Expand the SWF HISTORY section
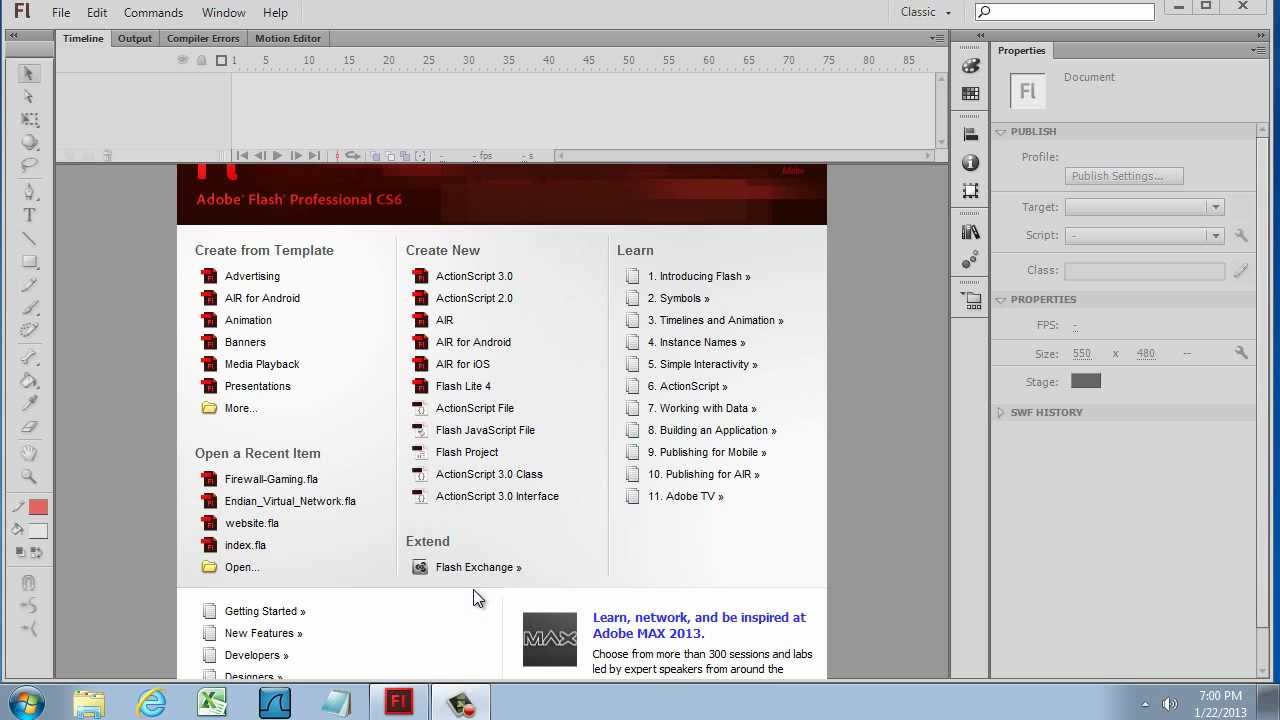The image size is (1280, 720). (1001, 412)
